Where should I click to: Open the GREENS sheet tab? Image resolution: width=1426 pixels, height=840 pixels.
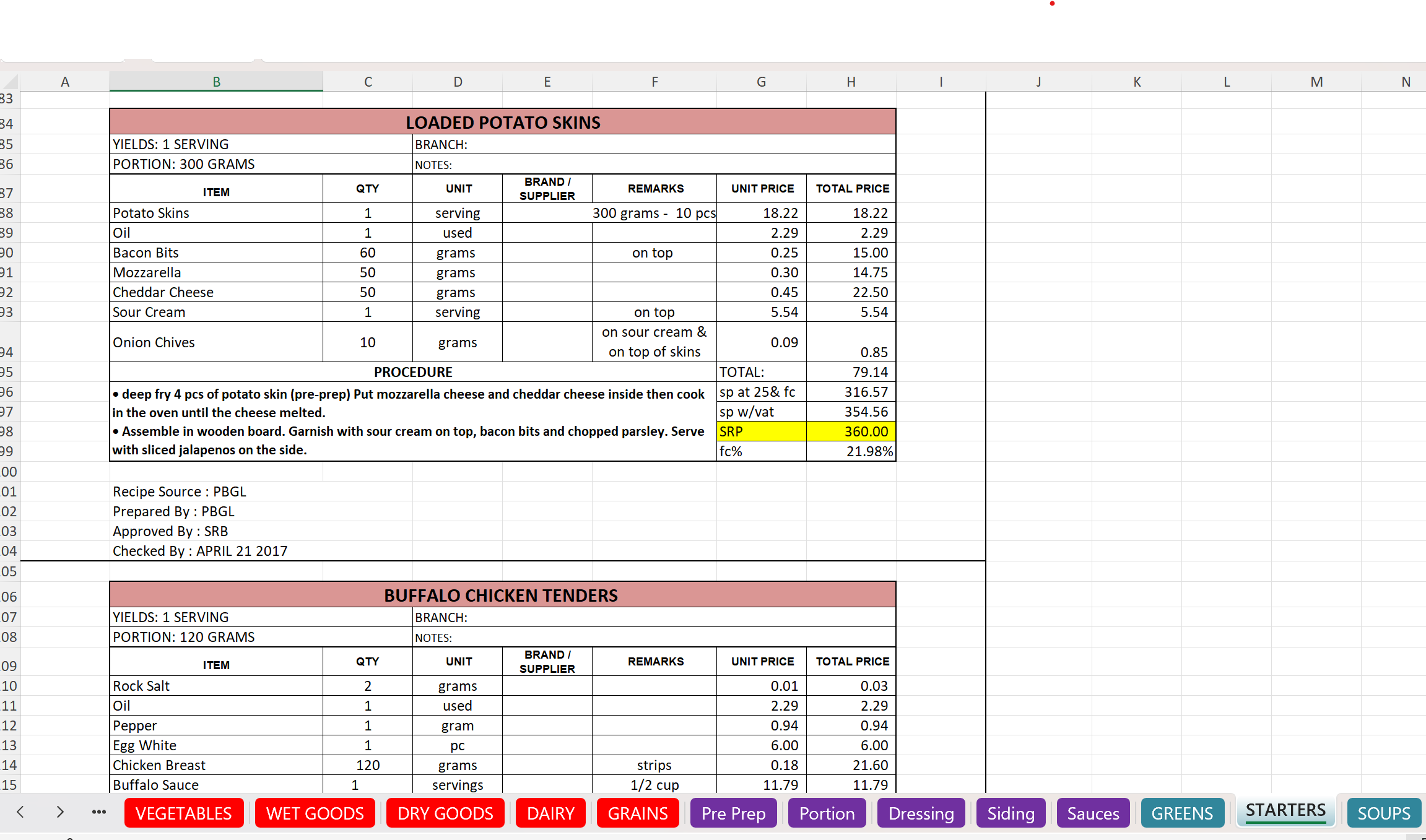coord(1182,813)
